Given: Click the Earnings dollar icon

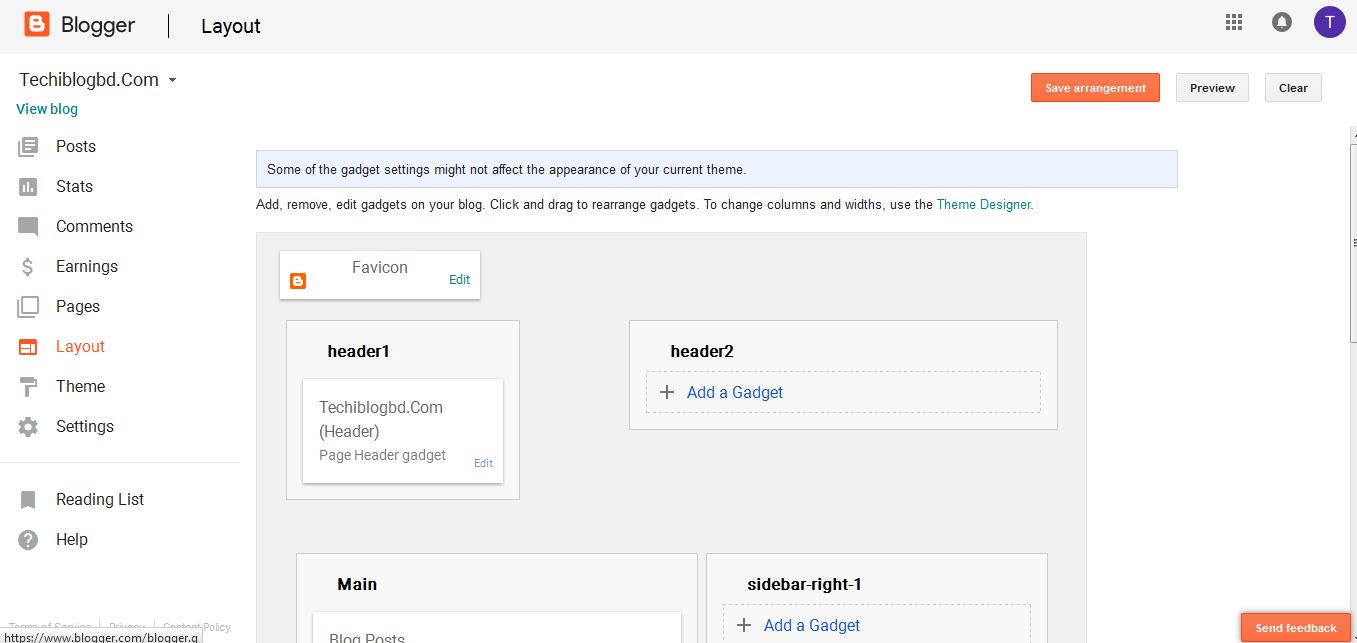Looking at the screenshot, I should 28,267.
